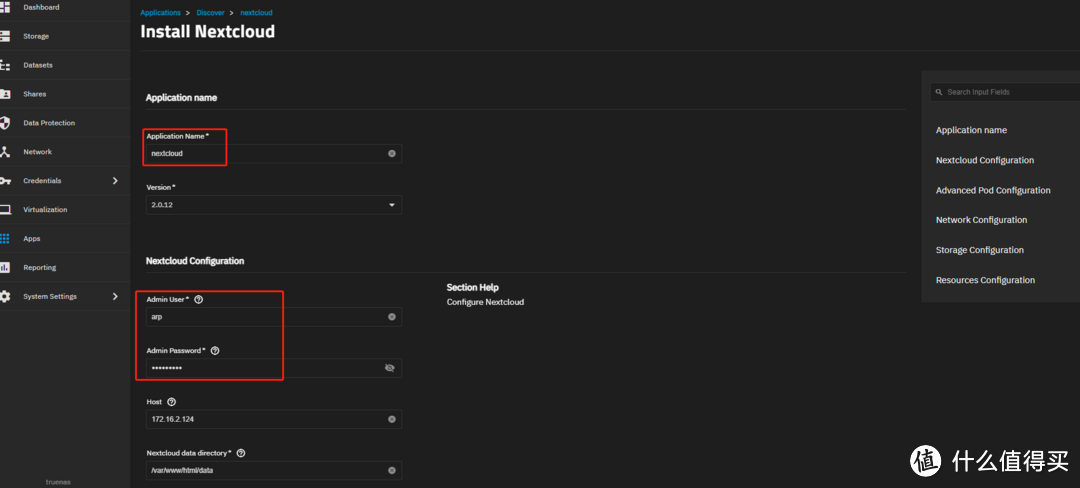Expand the Credentials submenu

[115, 181]
